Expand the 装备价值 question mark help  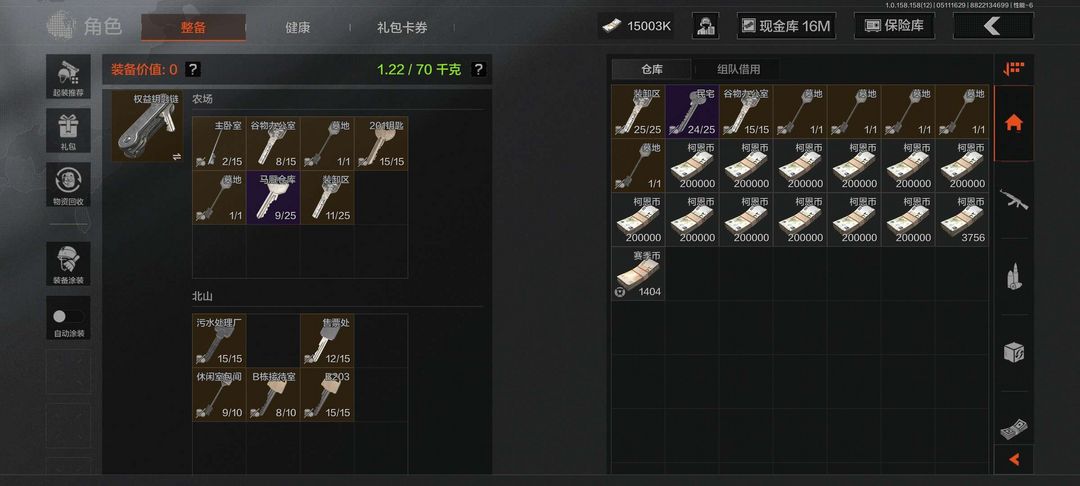pyautogui.click(x=193, y=69)
